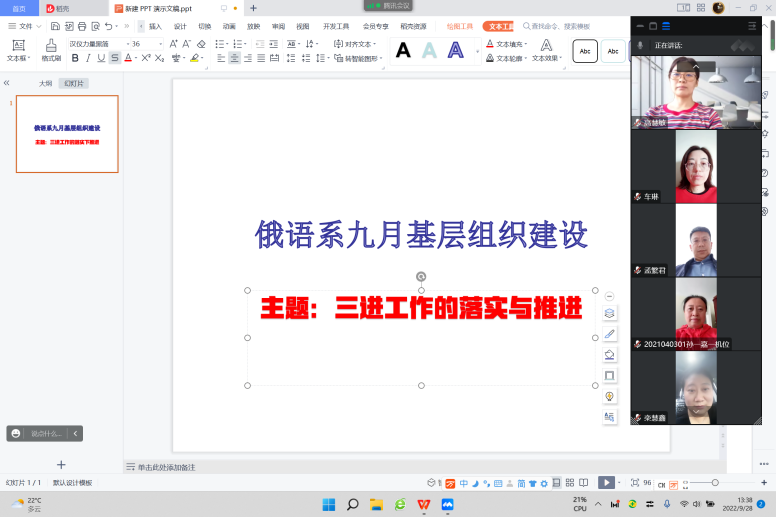
Task: Toggle bold formatting
Action: tap(75, 58)
